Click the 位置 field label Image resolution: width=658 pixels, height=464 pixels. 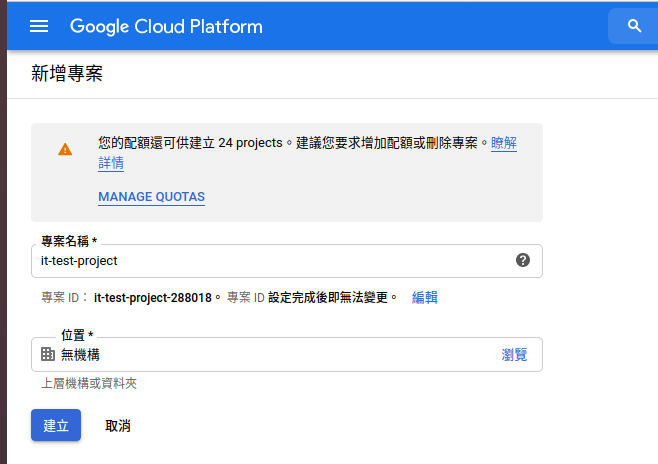pyautogui.click(x=77, y=335)
